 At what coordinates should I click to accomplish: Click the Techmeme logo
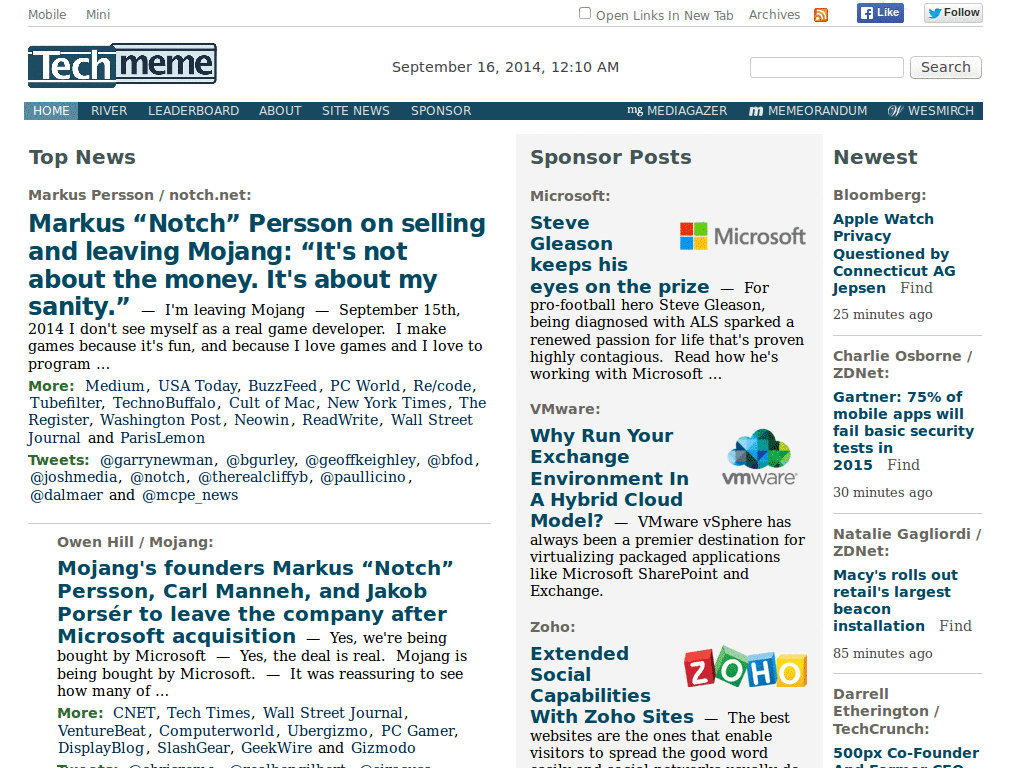[122, 65]
